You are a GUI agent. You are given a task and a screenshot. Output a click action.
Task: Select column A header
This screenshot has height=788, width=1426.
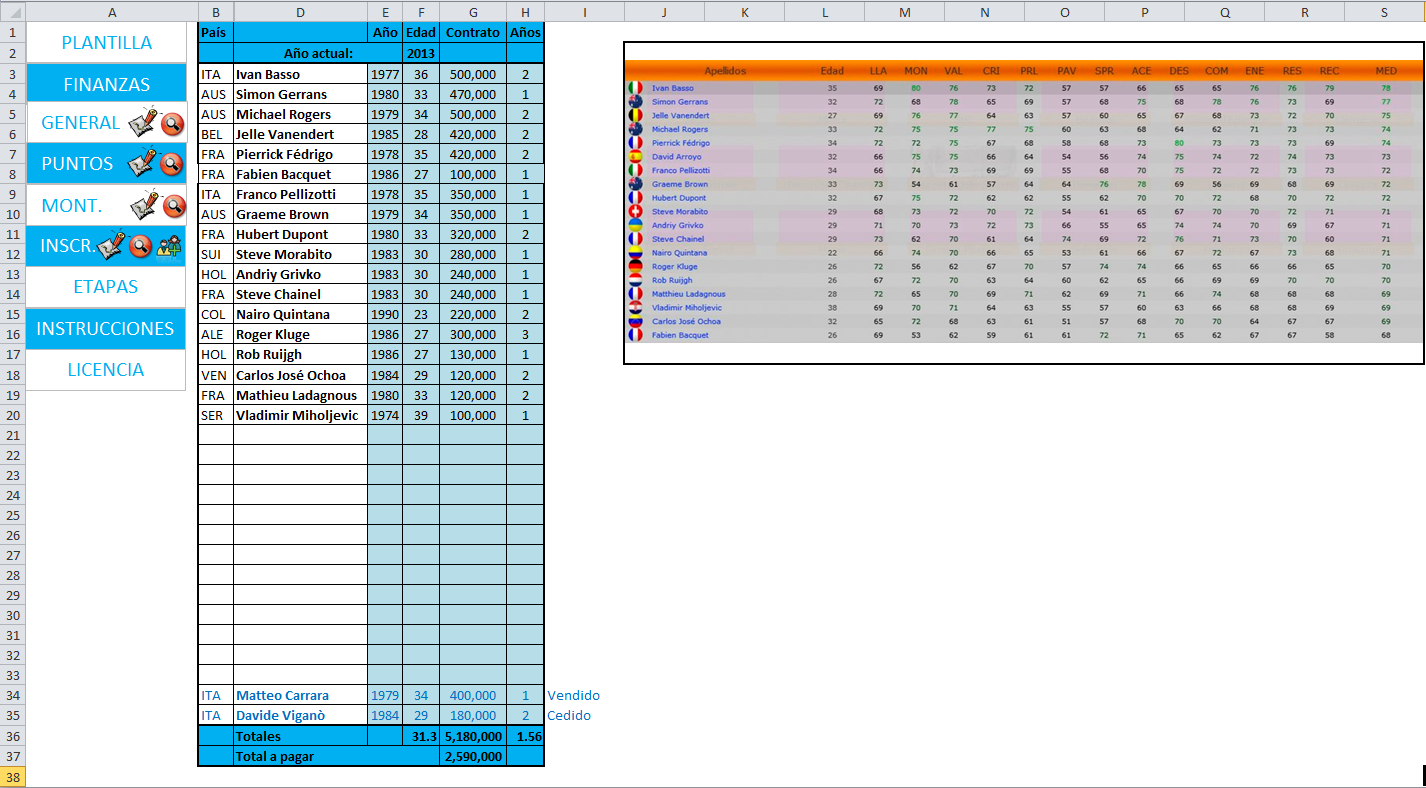coord(111,12)
